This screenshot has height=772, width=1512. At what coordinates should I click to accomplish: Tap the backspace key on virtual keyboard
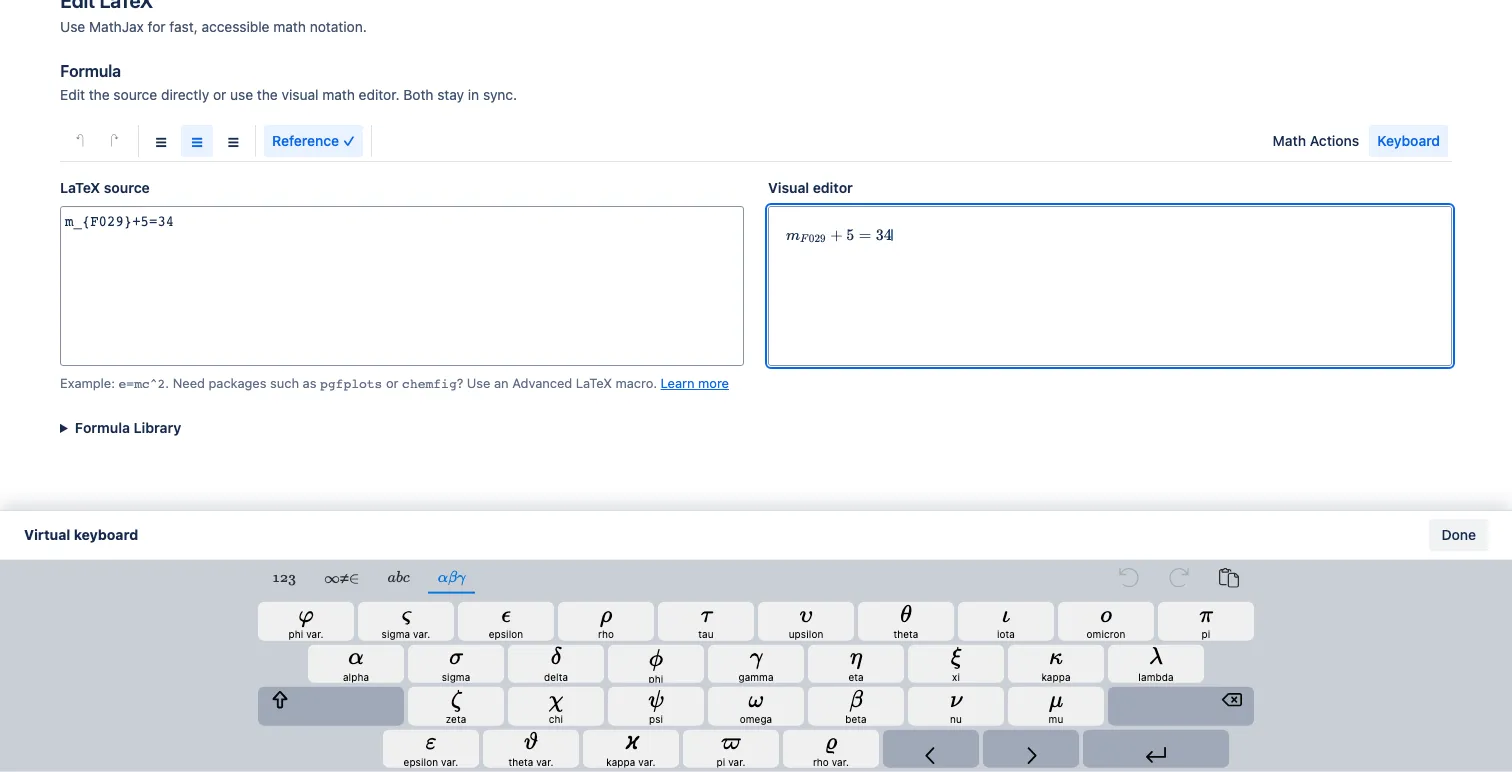tap(1181, 706)
